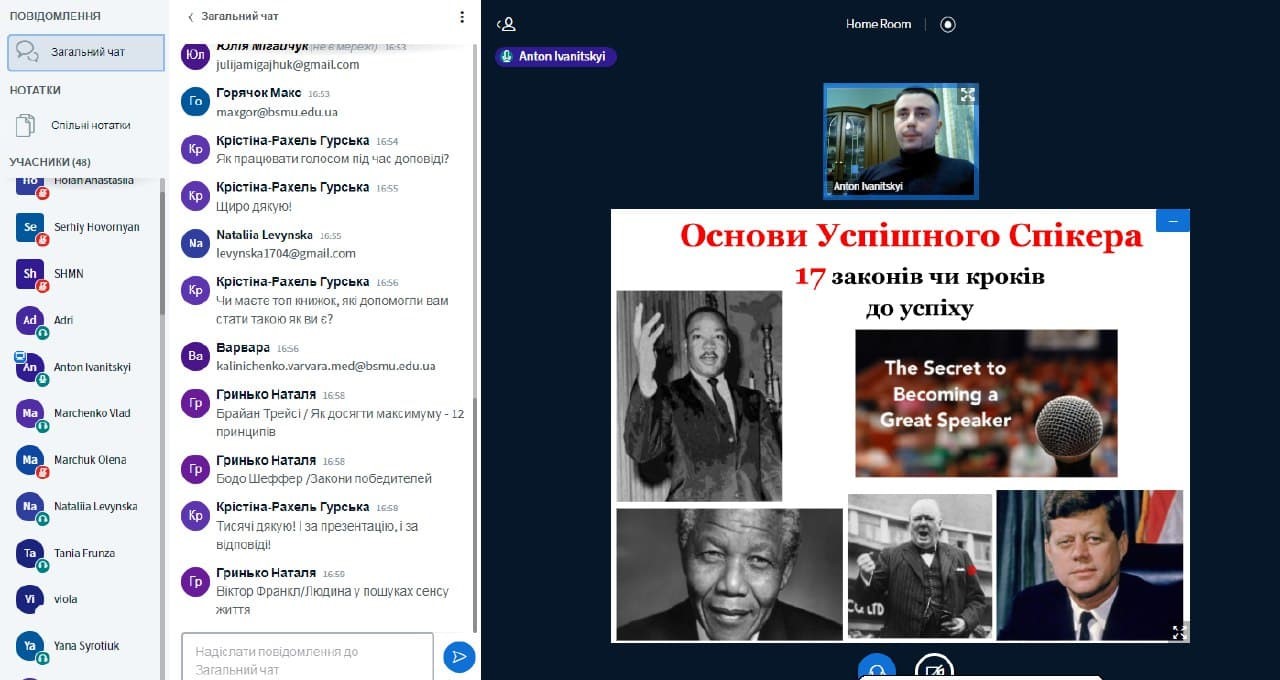
Task: Collapse the chat with the back chevron
Action: pos(191,17)
